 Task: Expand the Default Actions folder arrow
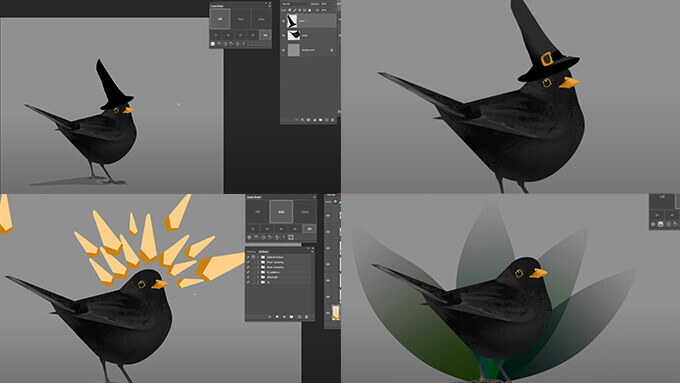coord(258,257)
